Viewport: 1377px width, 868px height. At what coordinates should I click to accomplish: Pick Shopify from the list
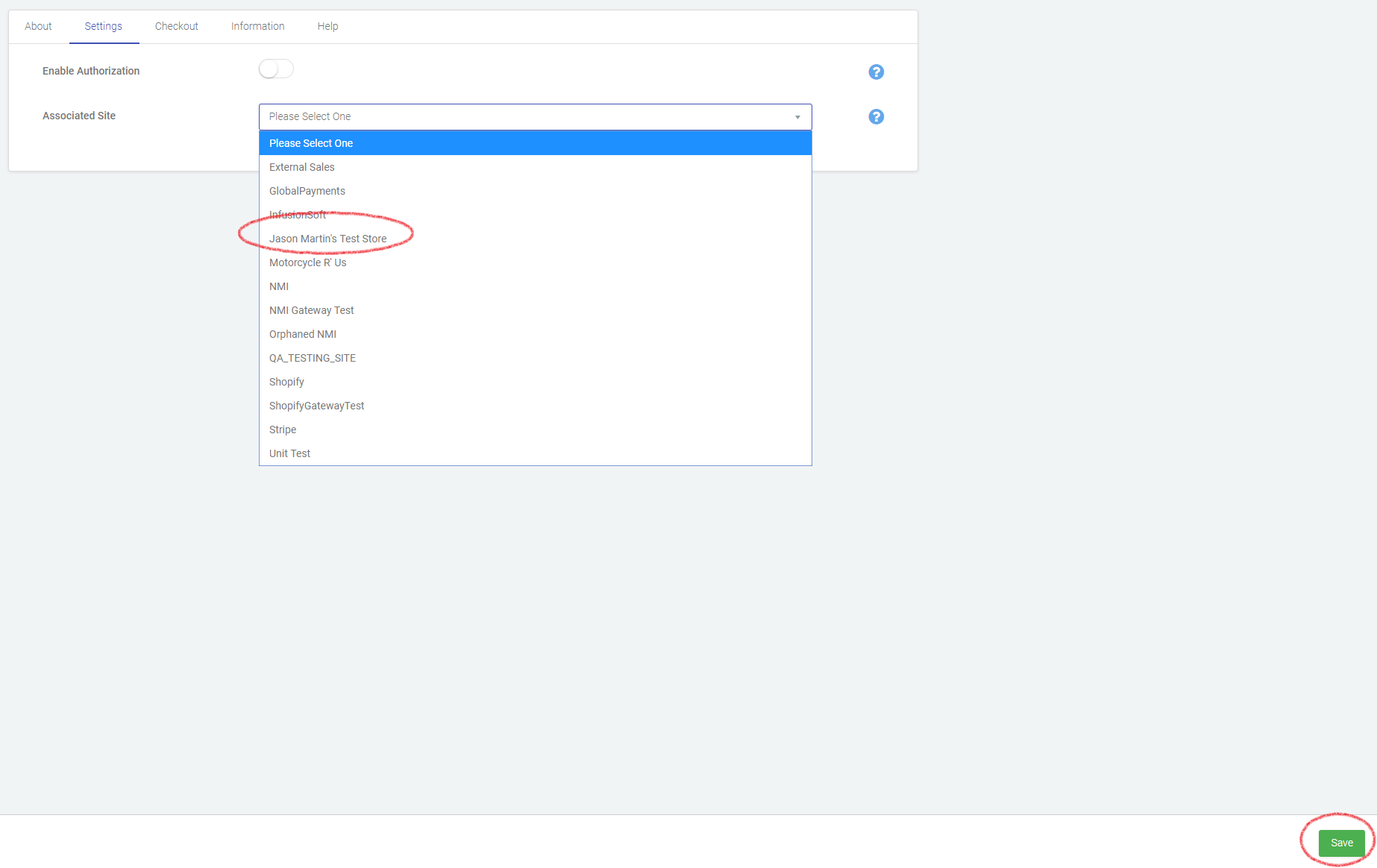pyautogui.click(x=535, y=382)
